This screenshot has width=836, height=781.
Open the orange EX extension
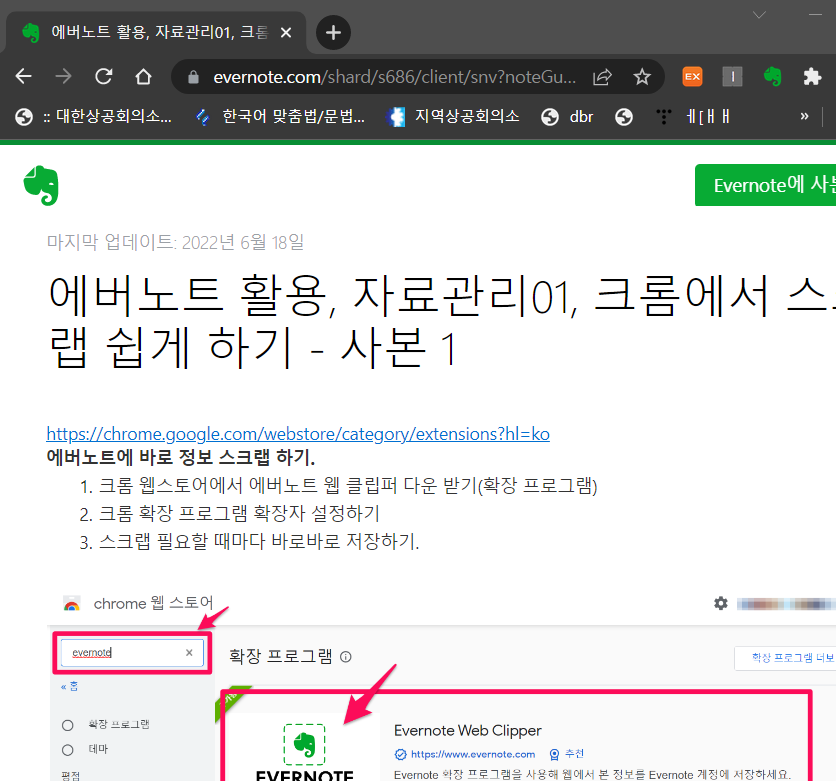(x=692, y=77)
